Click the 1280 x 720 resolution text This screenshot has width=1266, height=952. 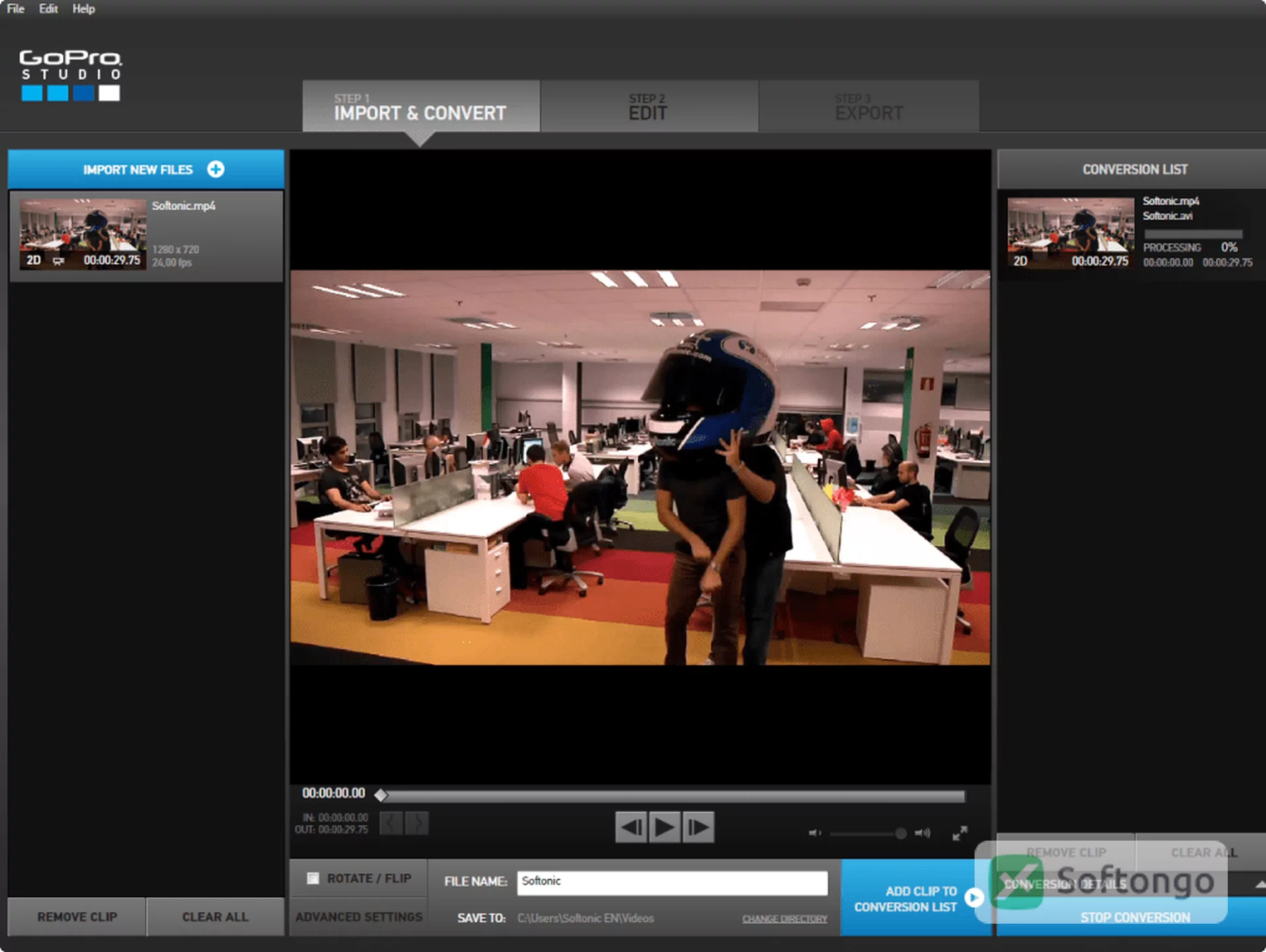pos(175,249)
